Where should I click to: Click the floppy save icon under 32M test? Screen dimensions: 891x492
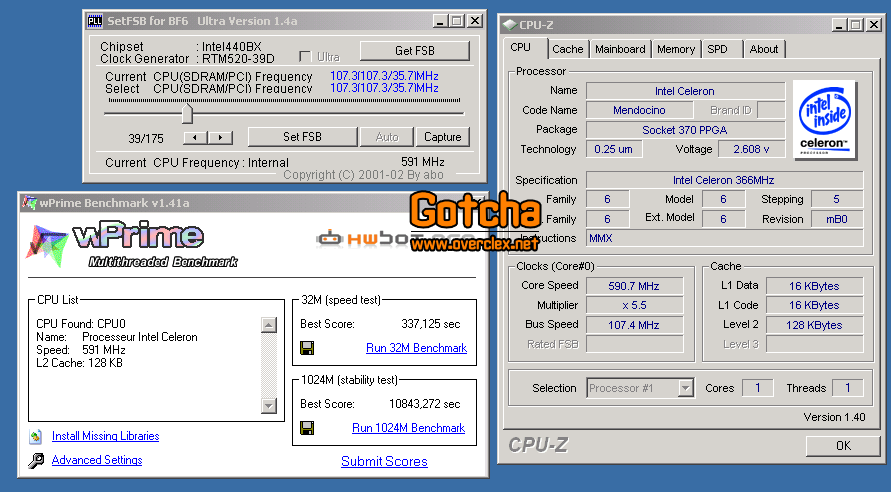(307, 348)
